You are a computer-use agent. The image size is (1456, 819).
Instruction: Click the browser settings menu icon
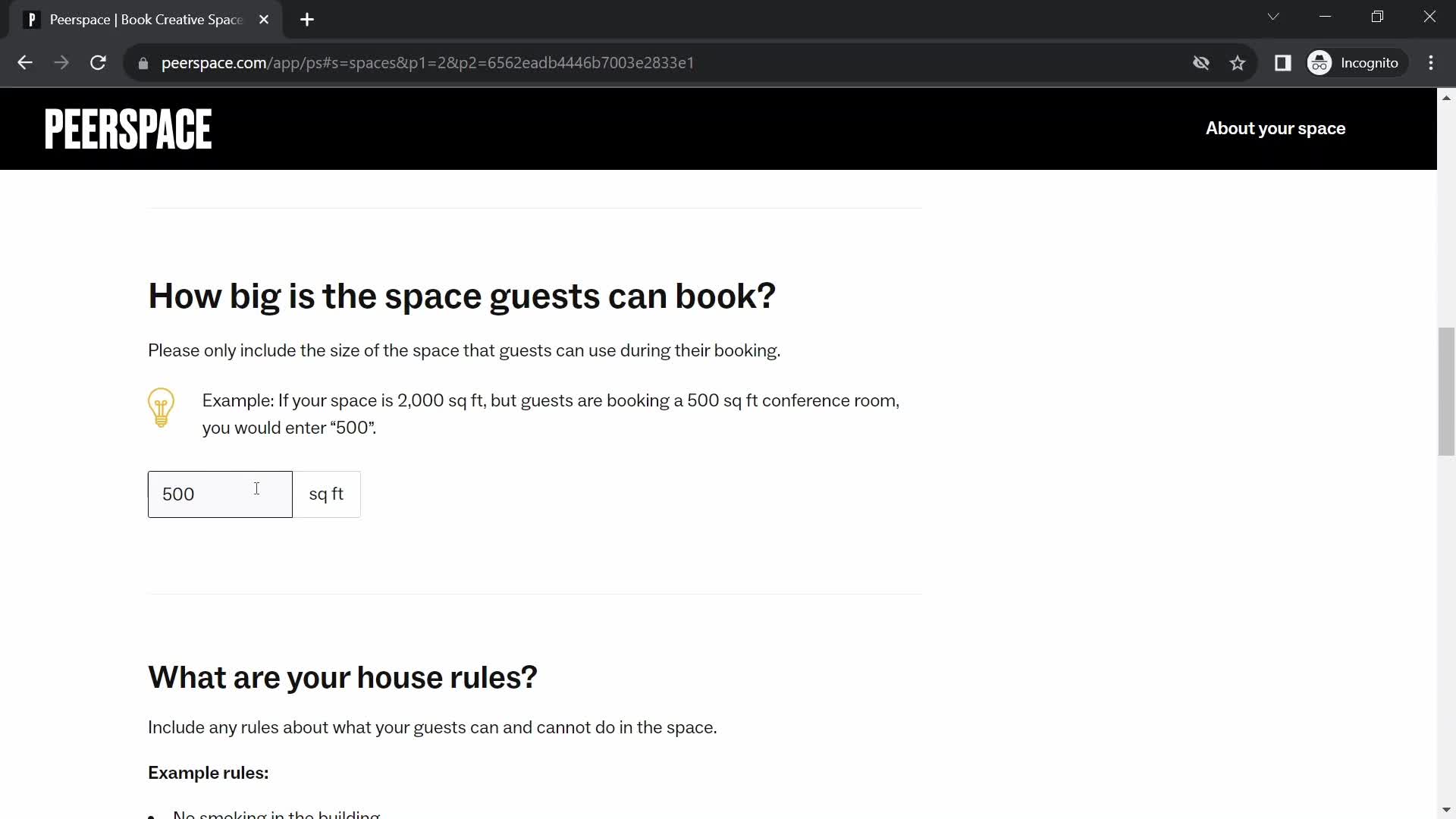coord(1437,62)
